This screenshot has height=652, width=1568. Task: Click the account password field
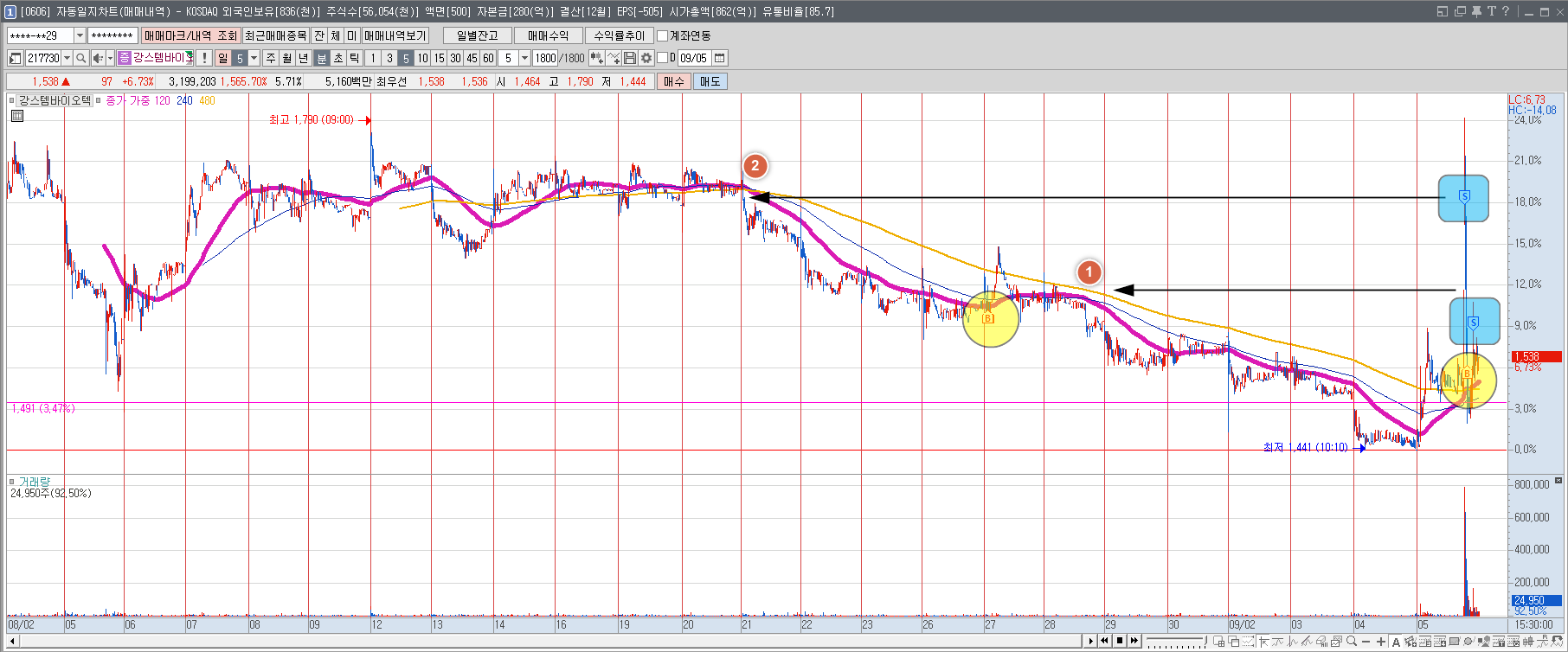(x=112, y=35)
